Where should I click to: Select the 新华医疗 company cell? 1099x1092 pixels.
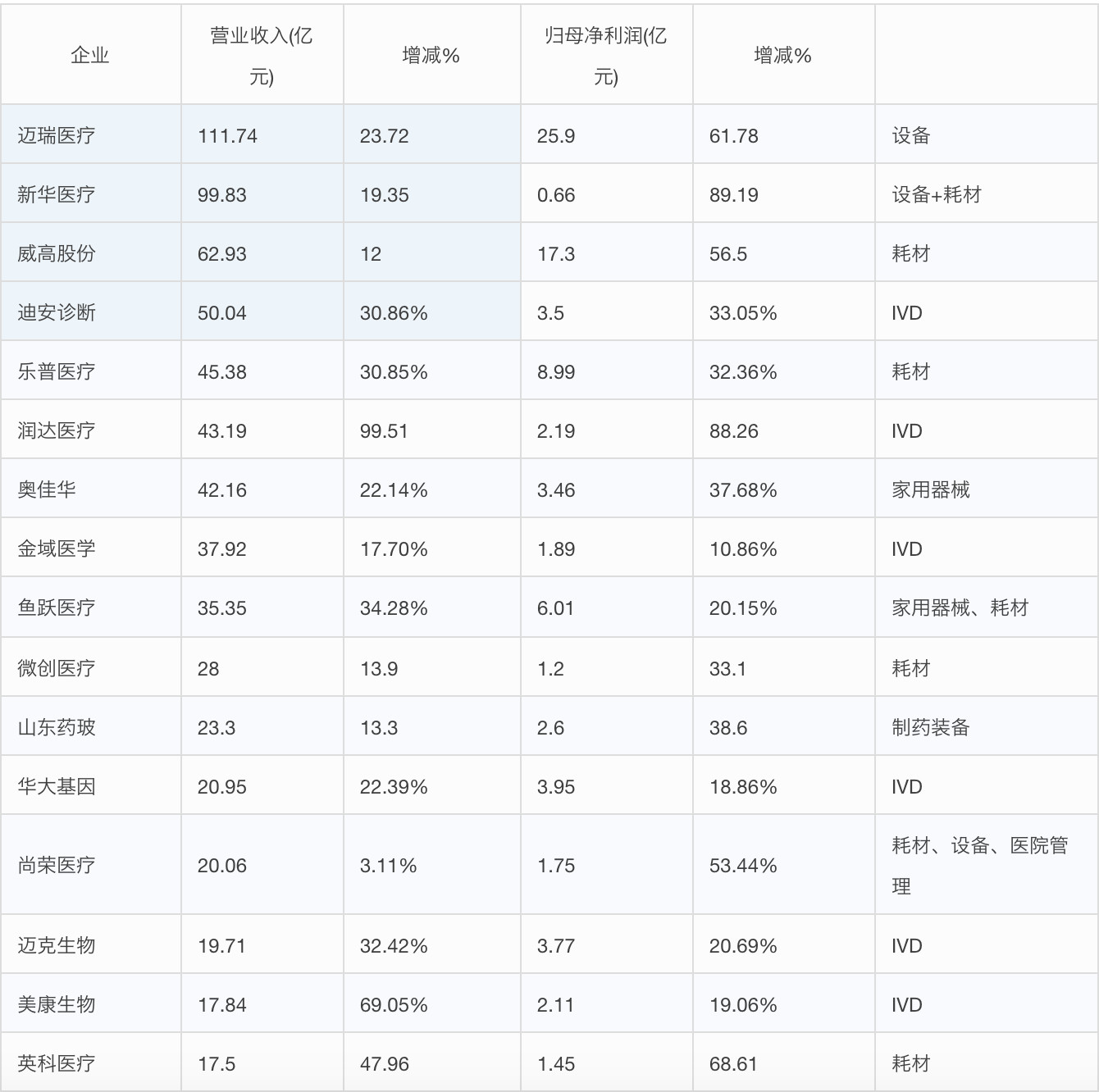tap(90, 193)
